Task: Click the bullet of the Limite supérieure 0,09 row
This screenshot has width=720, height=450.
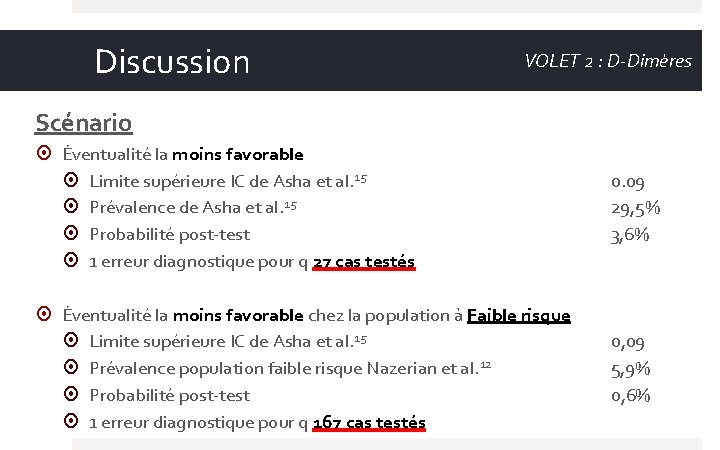Action: (70, 342)
